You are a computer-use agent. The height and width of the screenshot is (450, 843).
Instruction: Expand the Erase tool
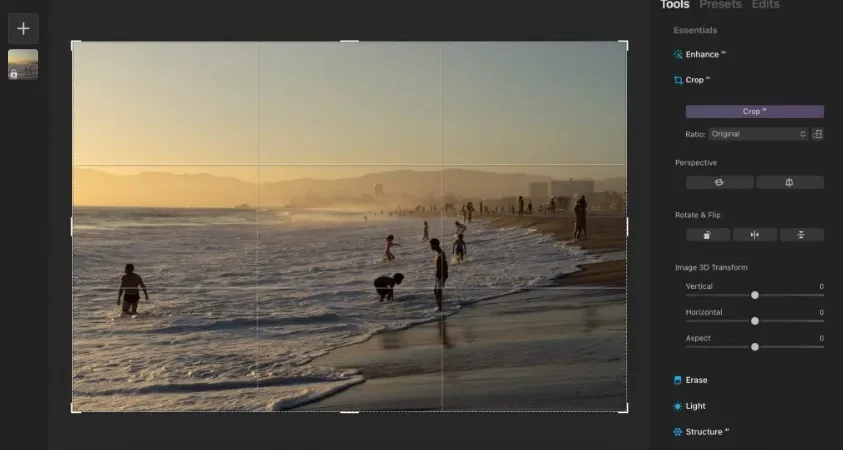(x=690, y=380)
